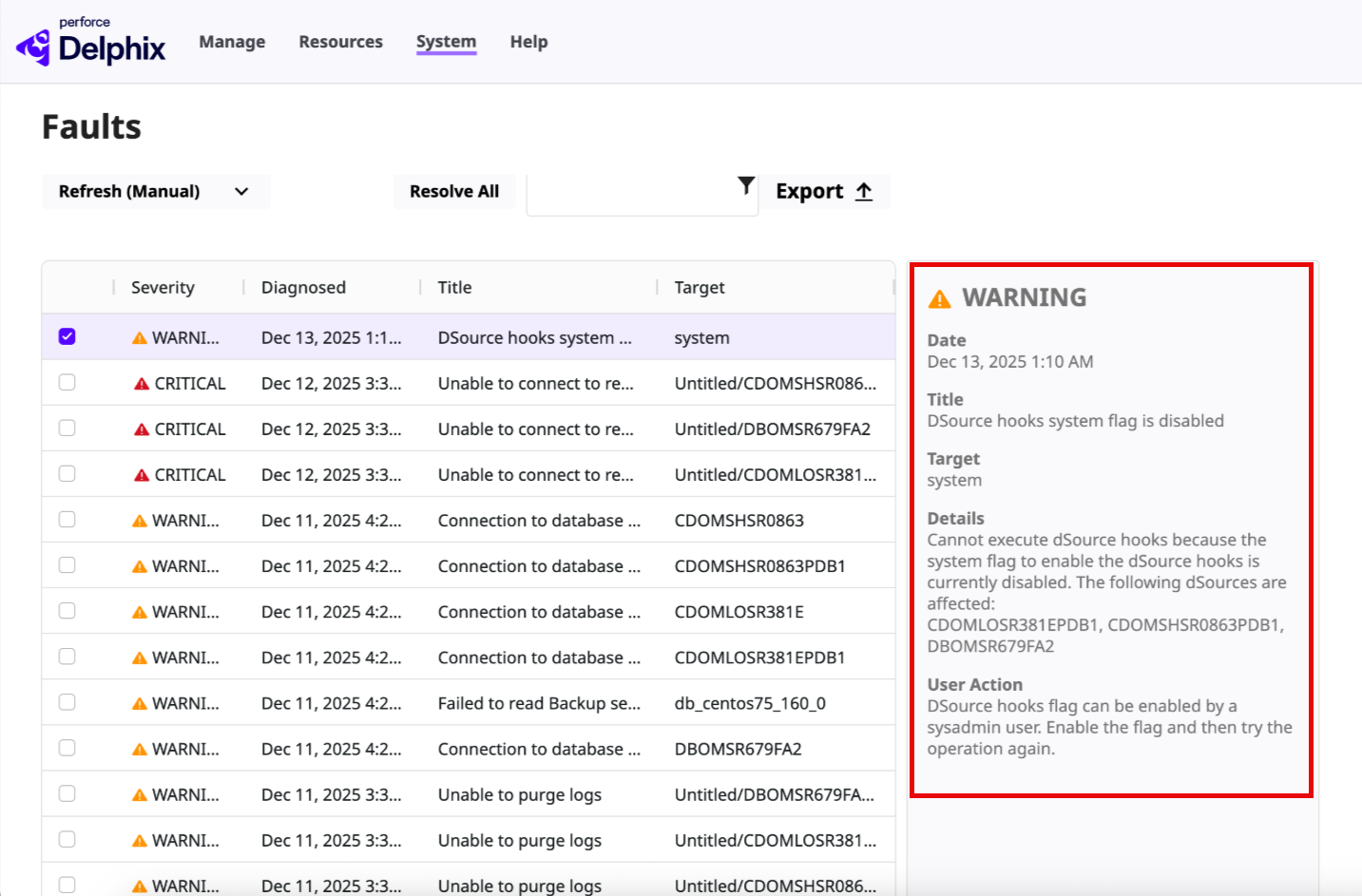
Task: Sort by Severity column header
Action: [163, 288]
